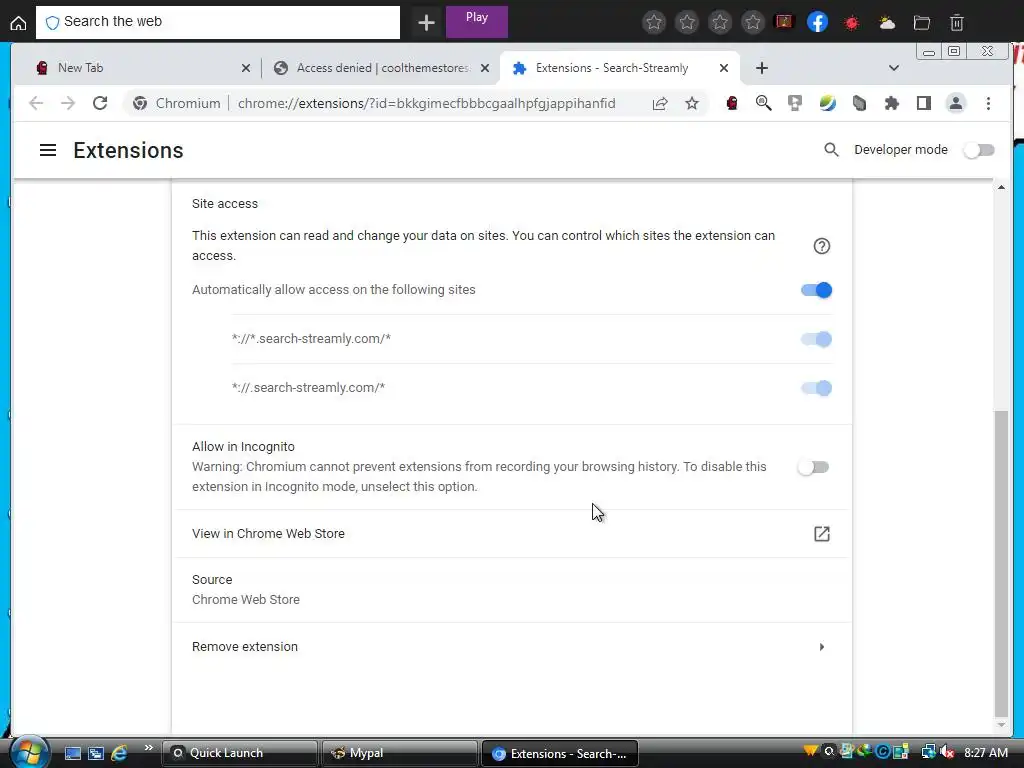Screen dimensions: 1024x768
Task: Click the red crewmate extension icon
Action: coord(731,103)
